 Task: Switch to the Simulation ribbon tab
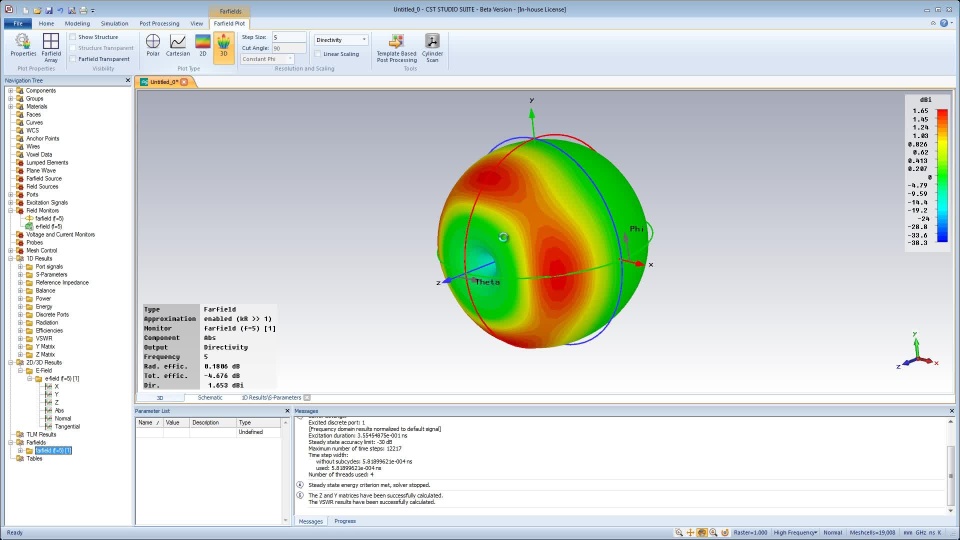(x=114, y=23)
